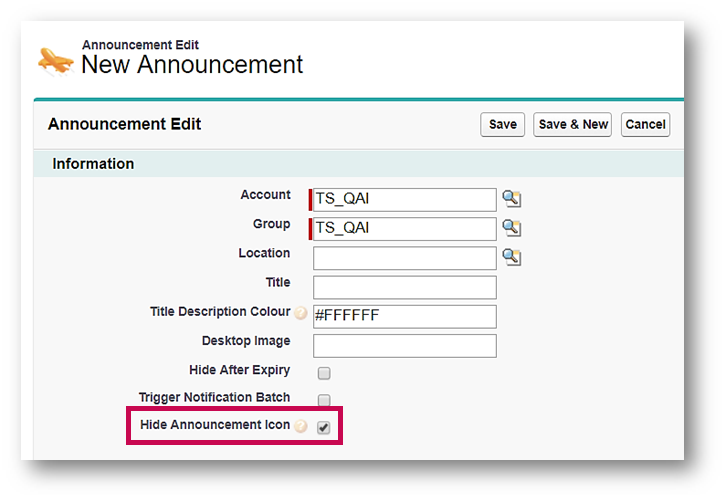Image resolution: width=726 pixels, height=495 pixels.
Task: Tick the Trigger Notification Batch checkbox
Action: pyautogui.click(x=324, y=400)
